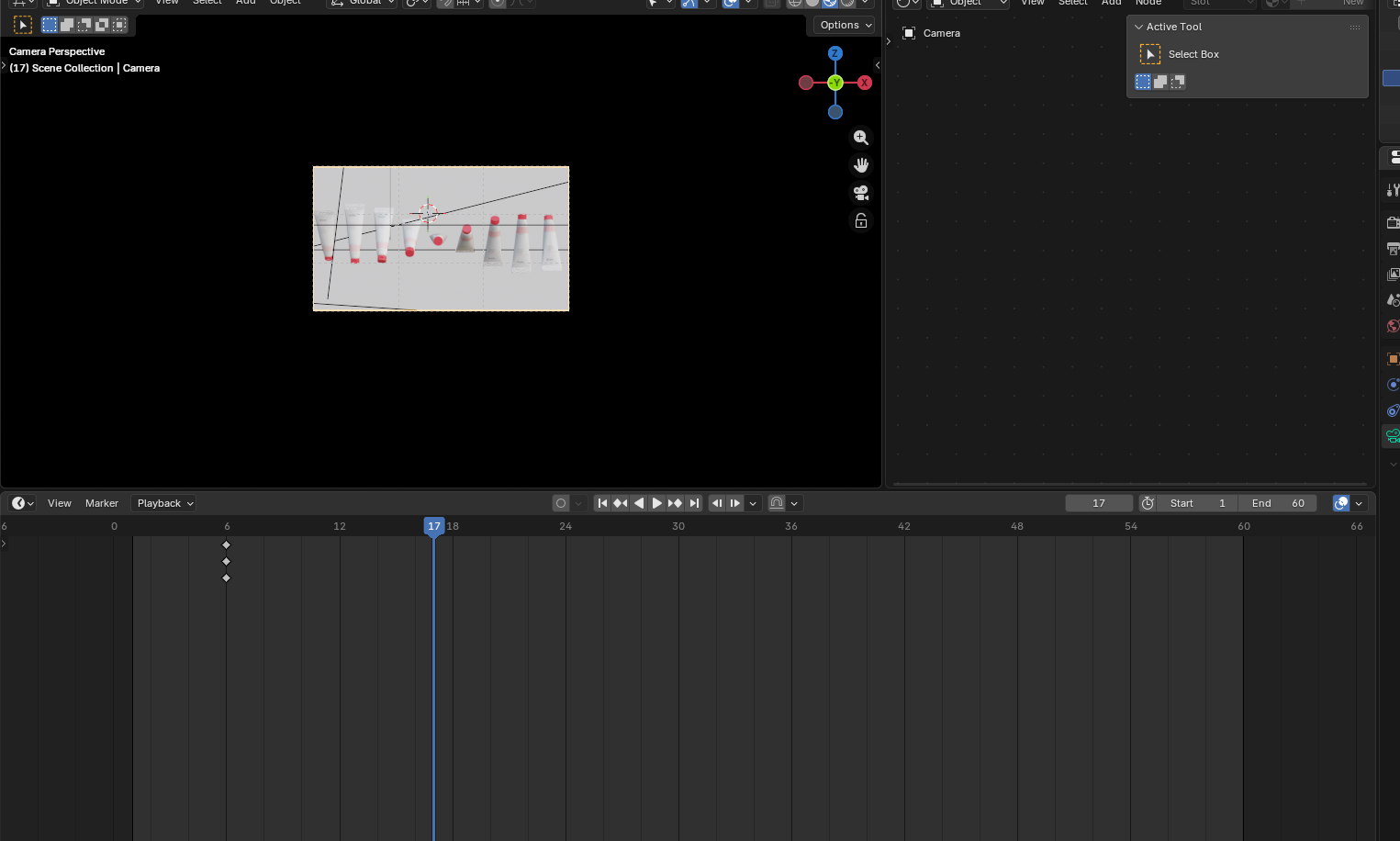Click frame 48 on the timeline ruler
The image size is (1400, 841).
tap(1017, 526)
